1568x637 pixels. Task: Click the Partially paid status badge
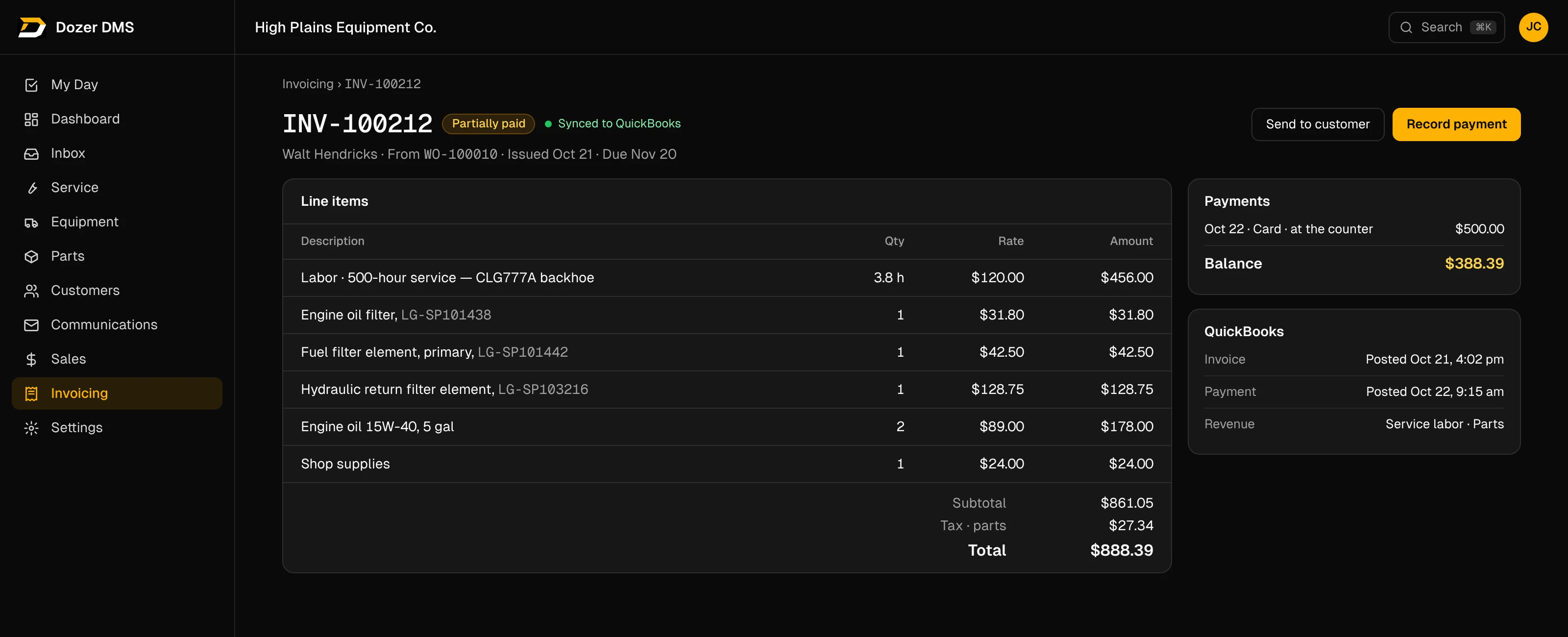click(x=488, y=123)
